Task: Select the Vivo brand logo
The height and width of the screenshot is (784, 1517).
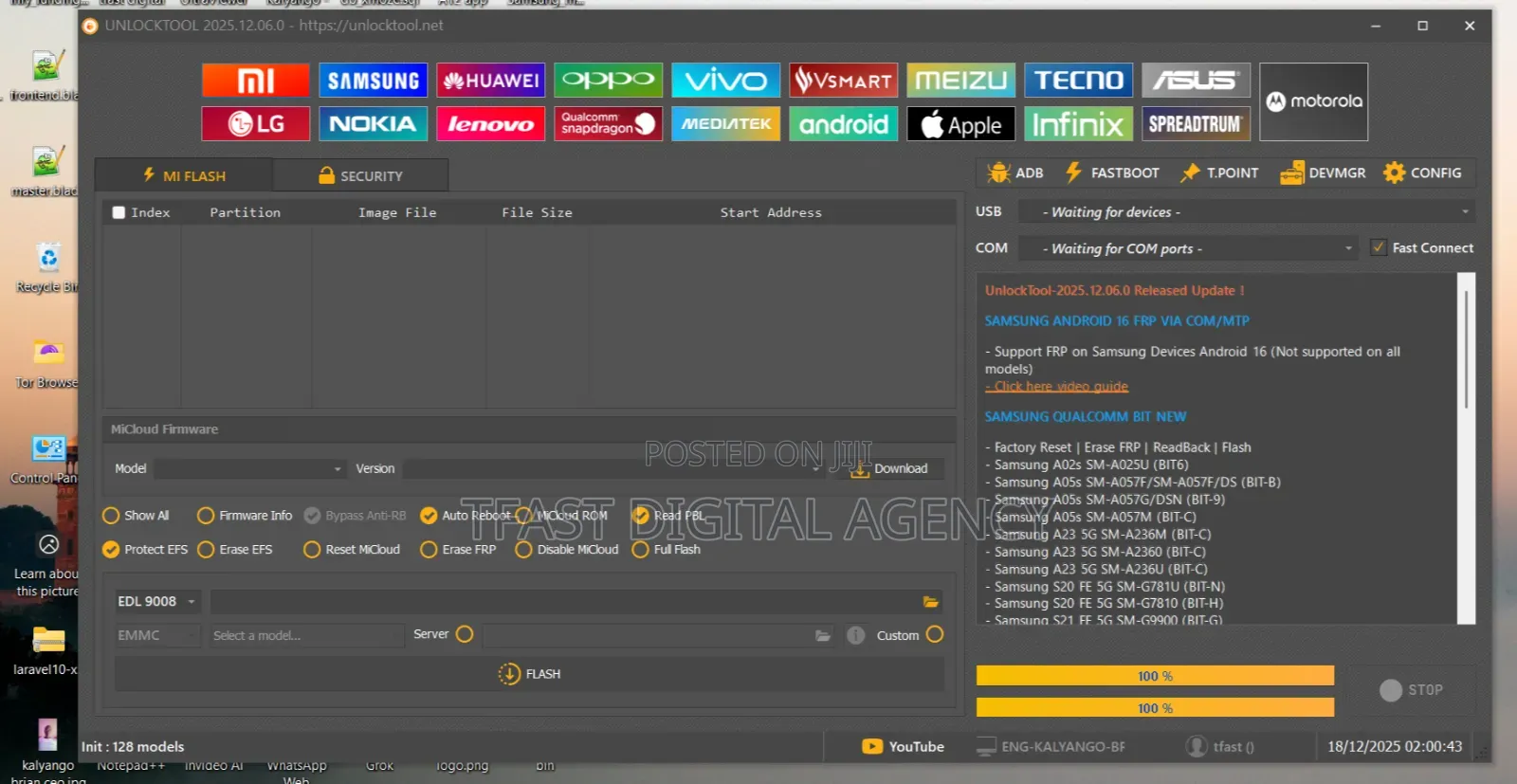Action: point(726,81)
